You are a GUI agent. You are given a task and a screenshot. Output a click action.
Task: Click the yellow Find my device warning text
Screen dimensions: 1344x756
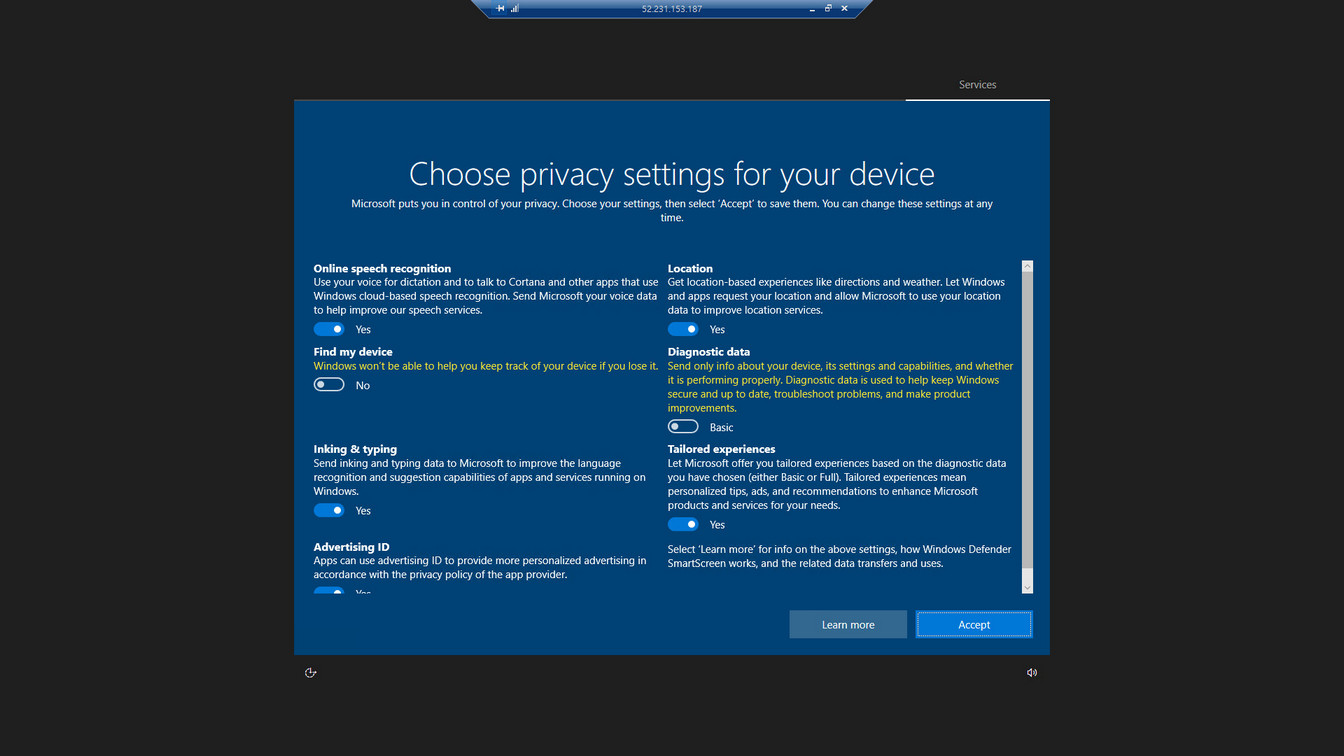point(486,366)
